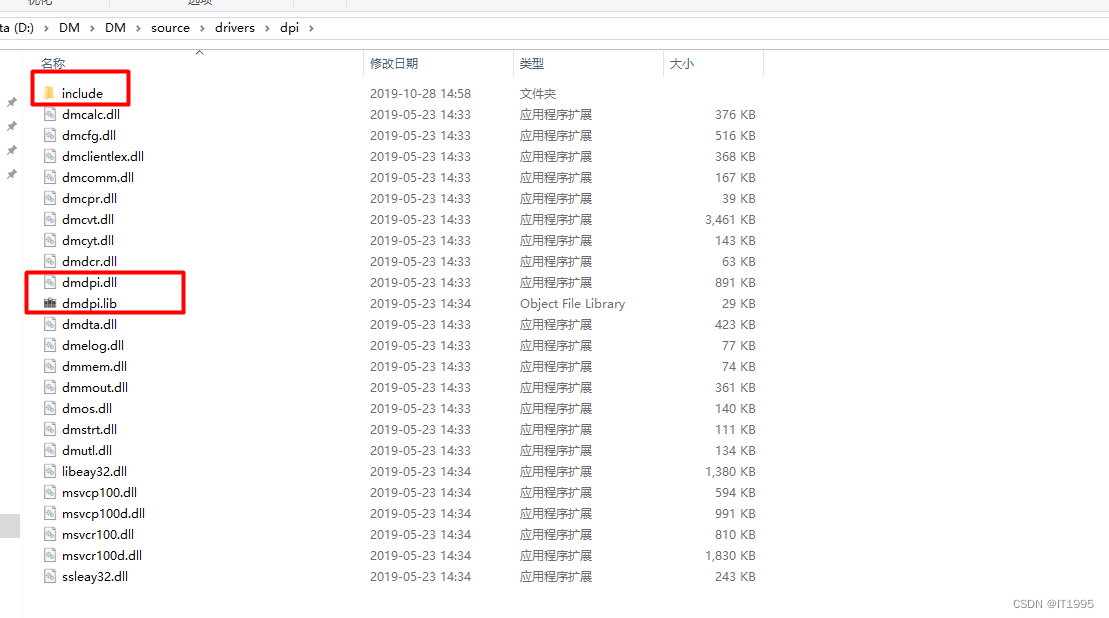Click the topmost pin icon in the sidebar
This screenshot has width=1109, height=618.
coord(13,103)
